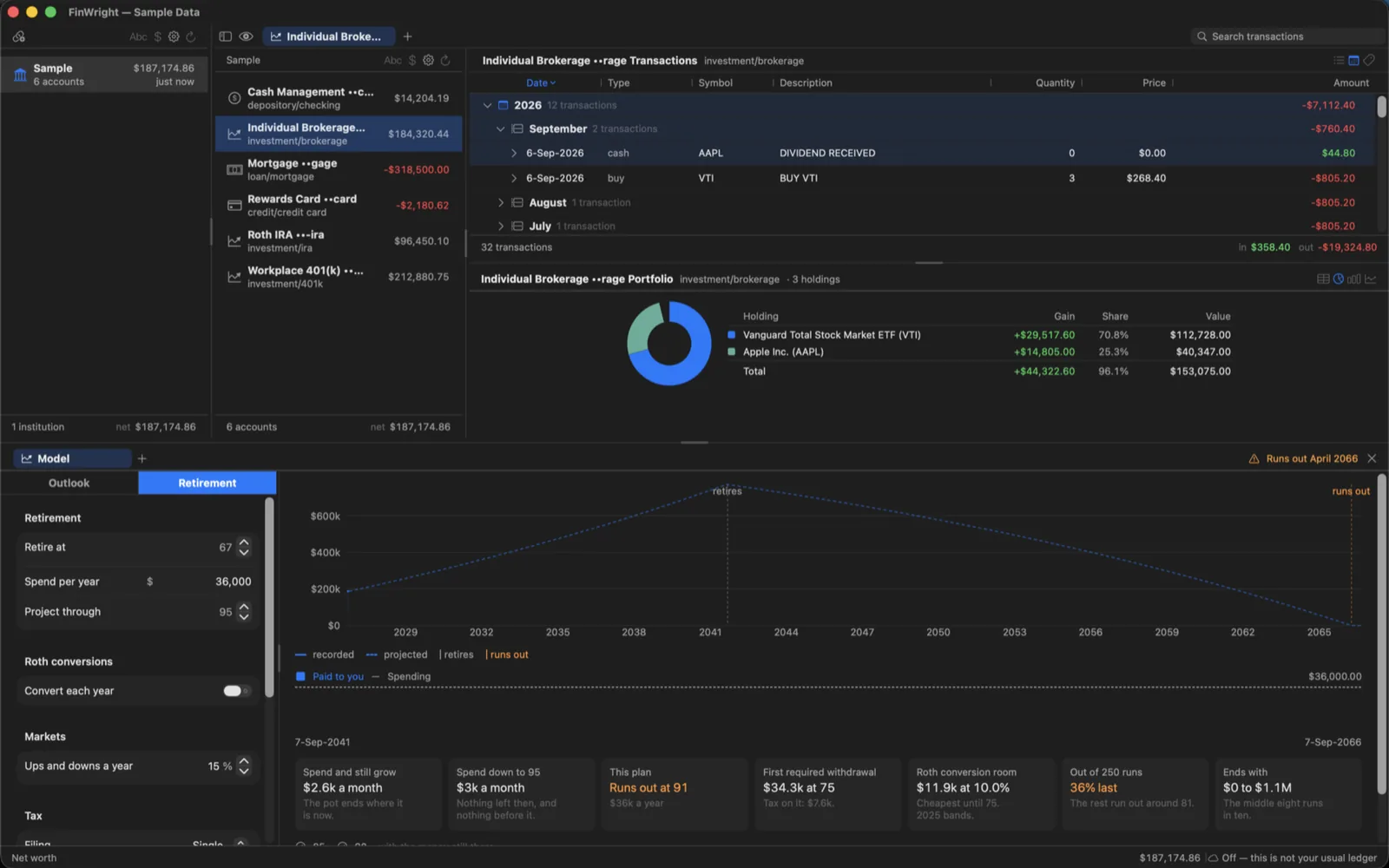Toggle Abc names in the Sample accounts panel
Viewport: 1389px width, 868px height.
[x=392, y=60]
